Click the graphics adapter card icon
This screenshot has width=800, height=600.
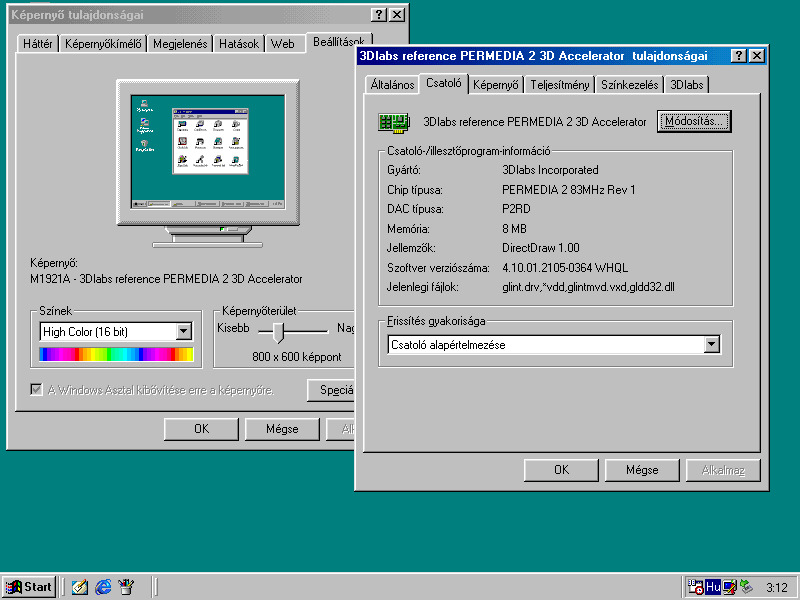[394, 122]
